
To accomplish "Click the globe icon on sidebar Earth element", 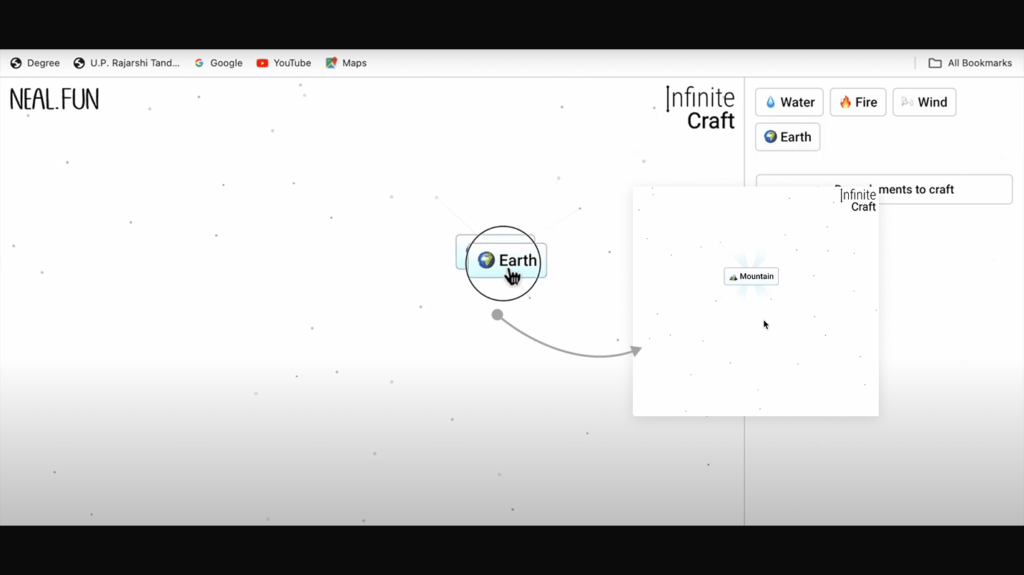I will coord(770,137).
